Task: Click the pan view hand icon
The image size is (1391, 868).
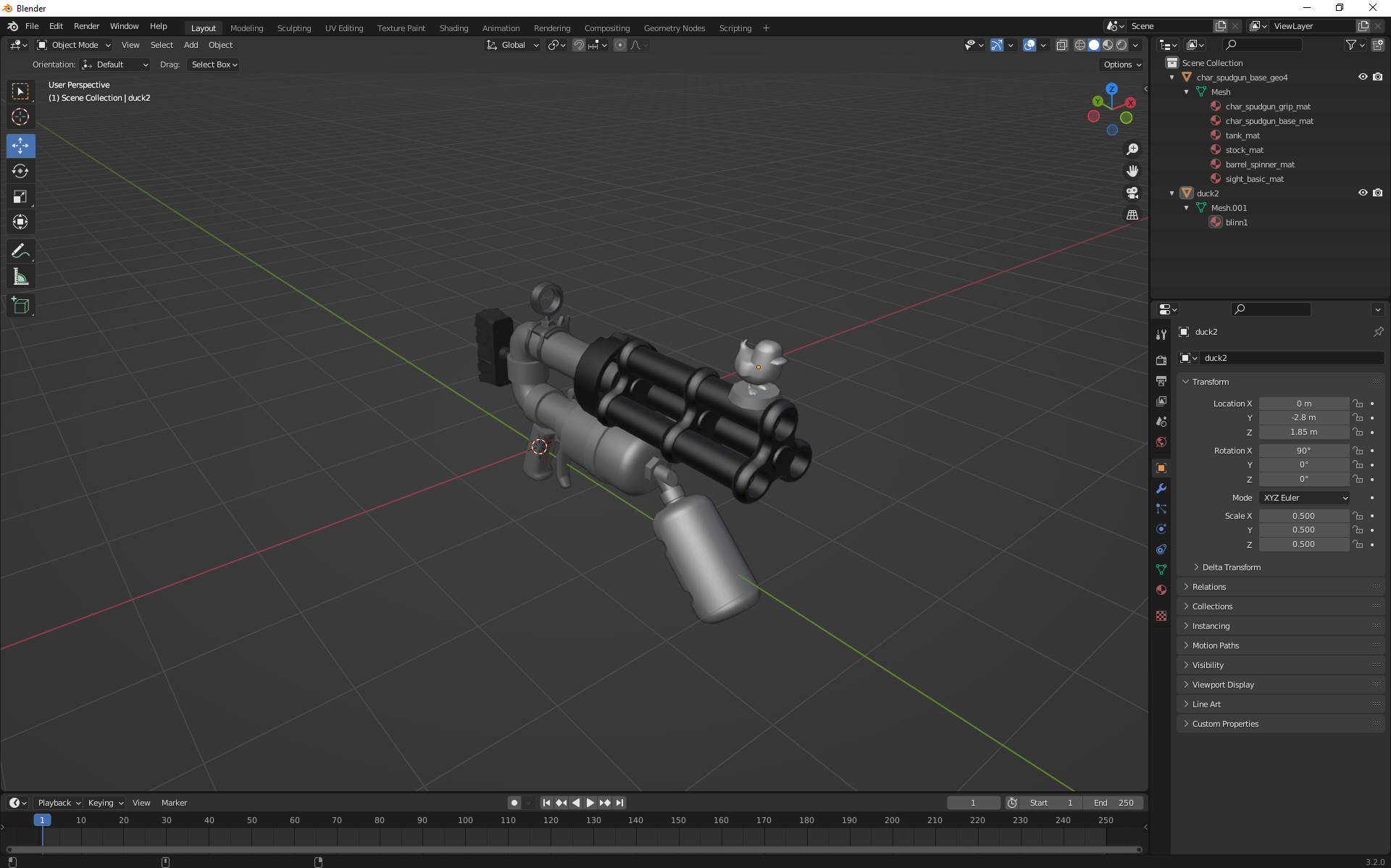Action: tap(1132, 171)
